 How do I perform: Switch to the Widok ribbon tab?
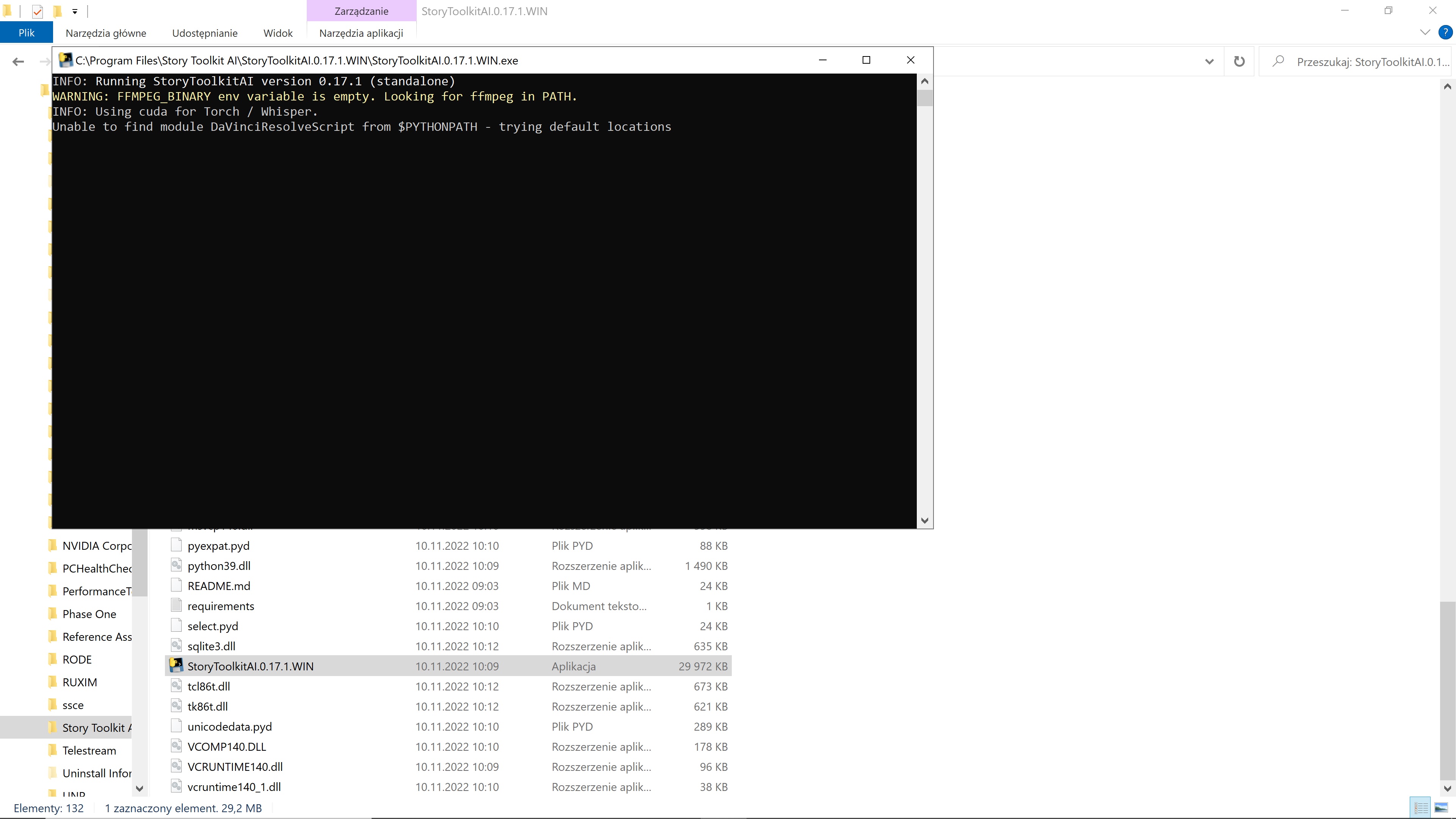[278, 33]
